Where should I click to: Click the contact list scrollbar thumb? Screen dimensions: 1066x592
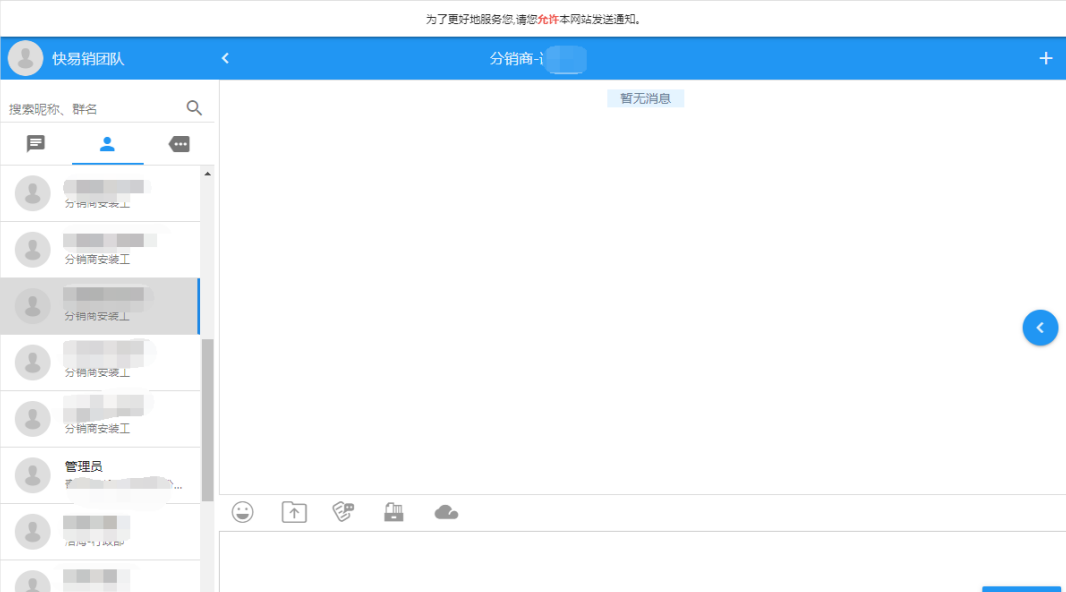click(207, 420)
